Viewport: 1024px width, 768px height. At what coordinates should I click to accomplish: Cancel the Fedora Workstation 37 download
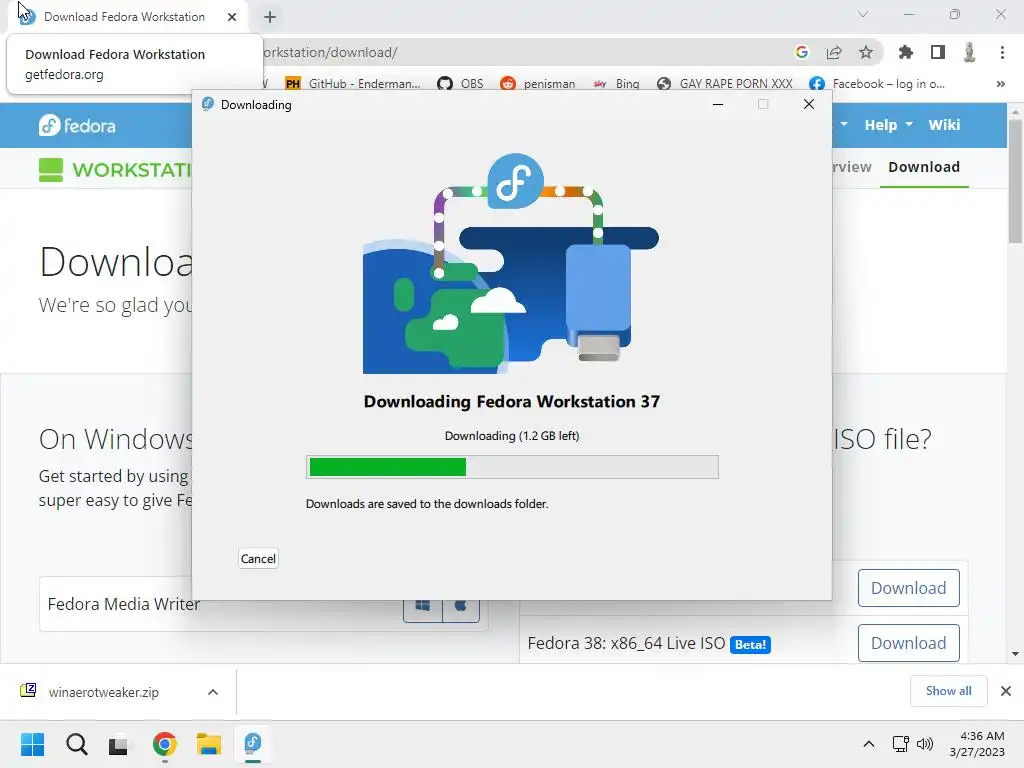pyautogui.click(x=258, y=558)
